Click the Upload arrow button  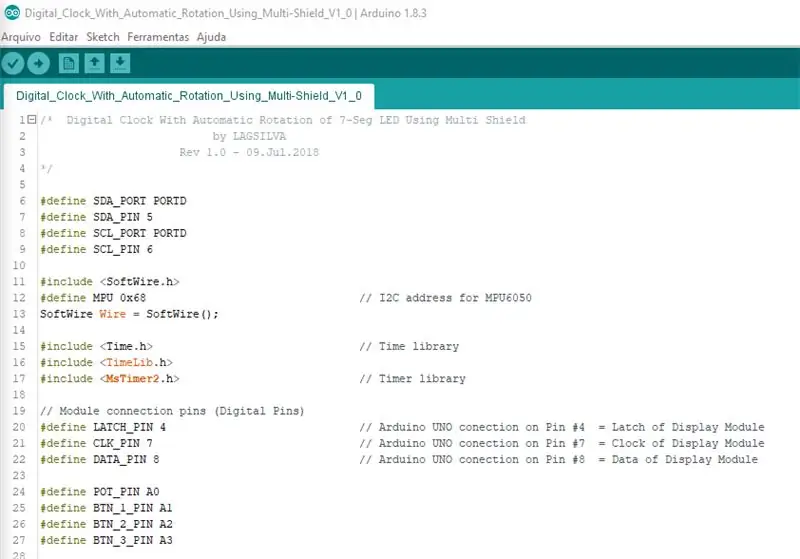click(38, 64)
